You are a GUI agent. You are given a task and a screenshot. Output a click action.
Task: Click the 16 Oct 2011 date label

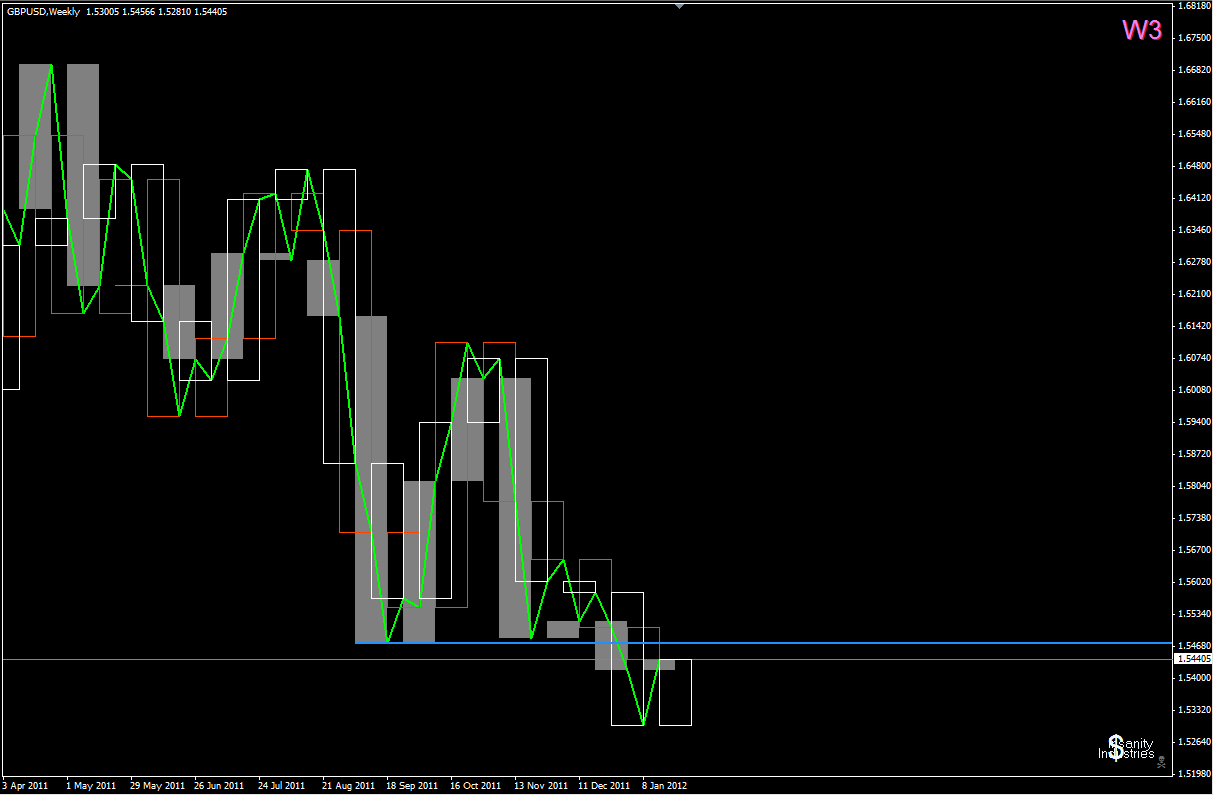coord(475,786)
